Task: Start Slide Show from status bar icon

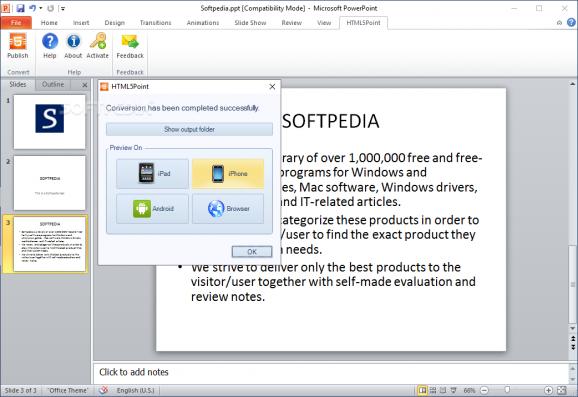Action: click(453, 390)
